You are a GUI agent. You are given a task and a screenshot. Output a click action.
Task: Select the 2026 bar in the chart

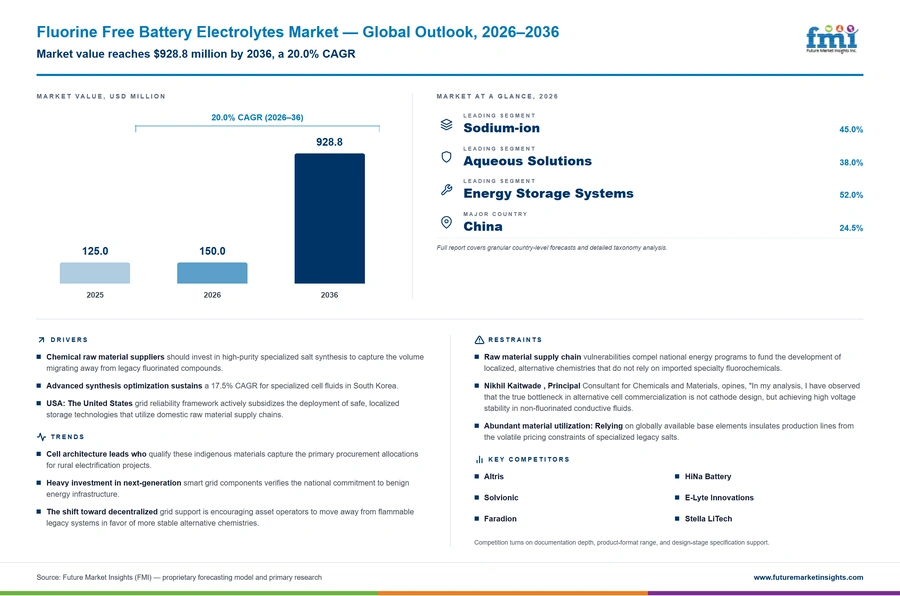point(212,273)
